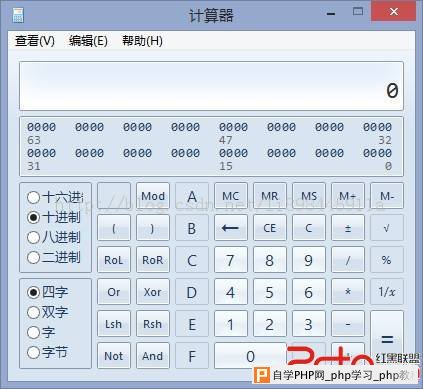Click the open parenthesis button
The width and height of the screenshot is (423, 389).
(x=114, y=228)
